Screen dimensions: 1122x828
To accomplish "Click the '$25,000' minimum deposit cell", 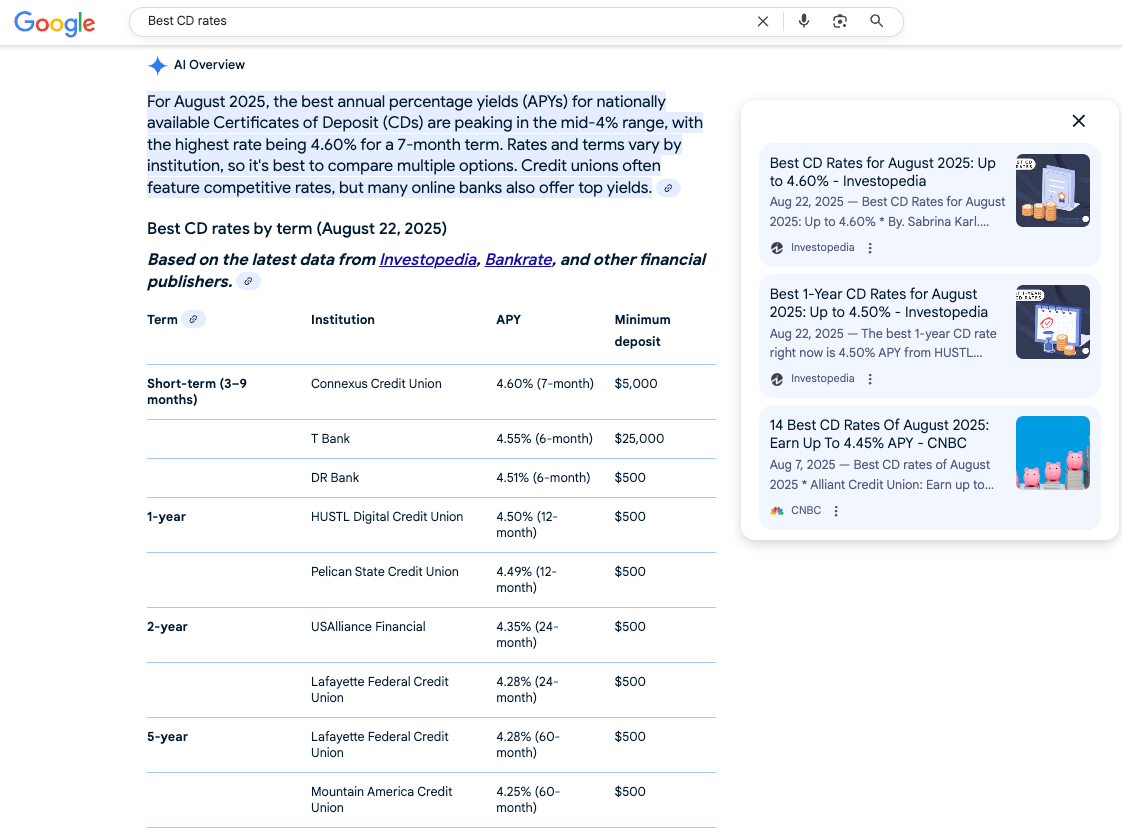I will pyautogui.click(x=639, y=439).
